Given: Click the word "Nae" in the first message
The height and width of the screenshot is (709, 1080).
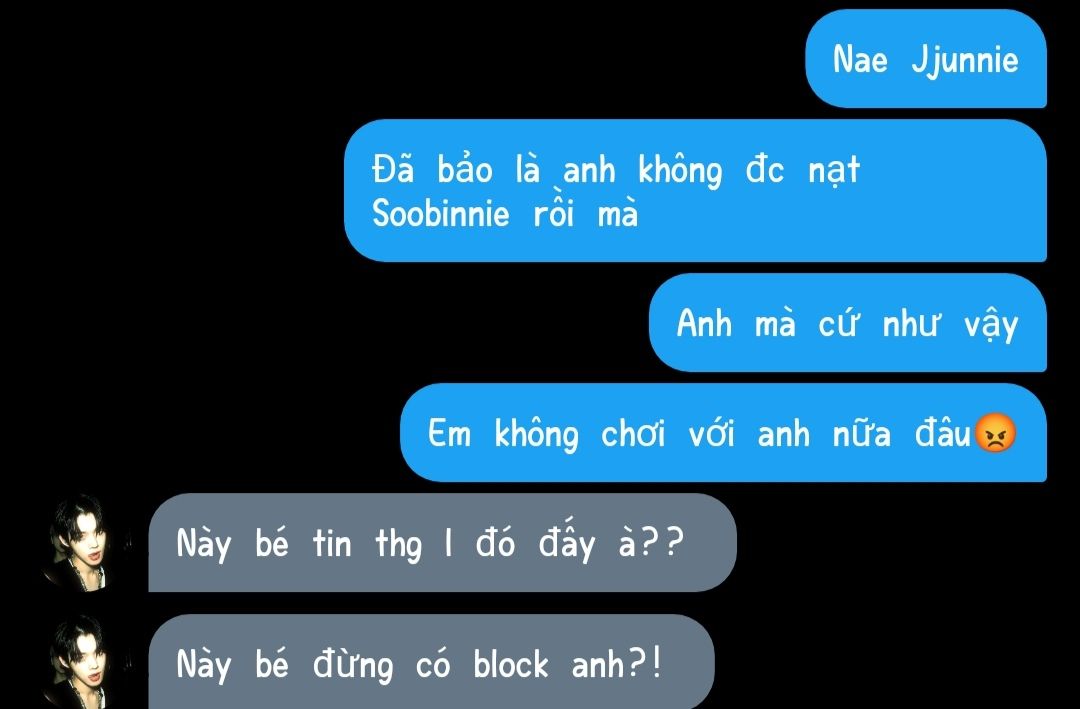Looking at the screenshot, I should point(860,59).
